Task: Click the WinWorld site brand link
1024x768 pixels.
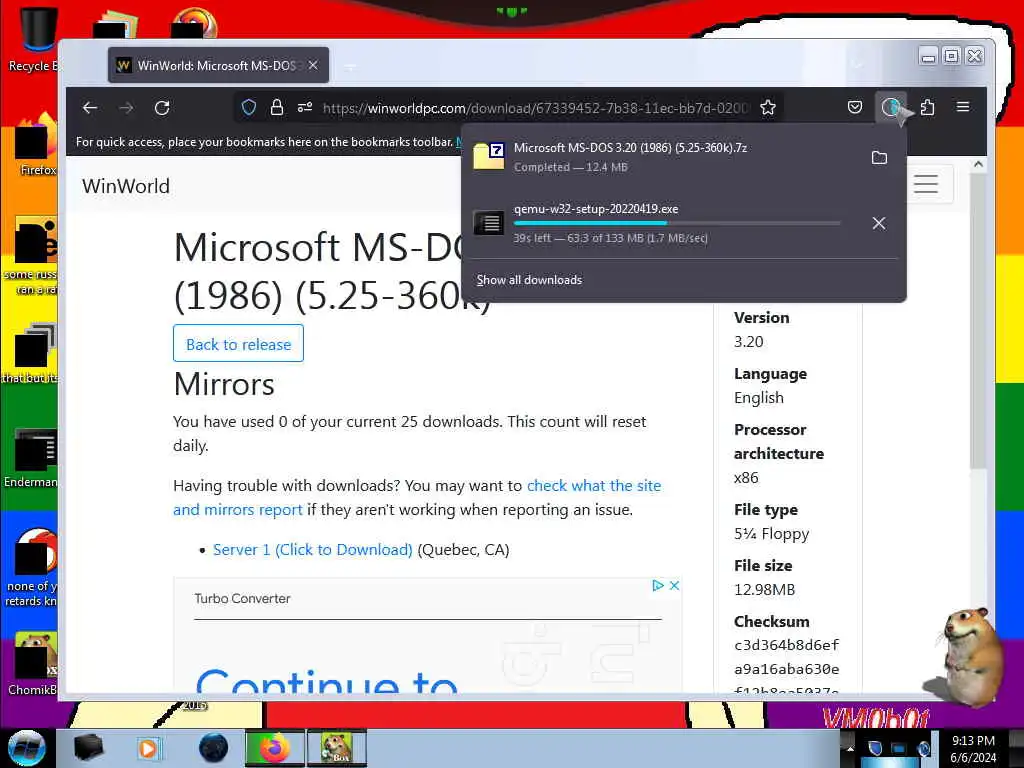Action: click(126, 186)
